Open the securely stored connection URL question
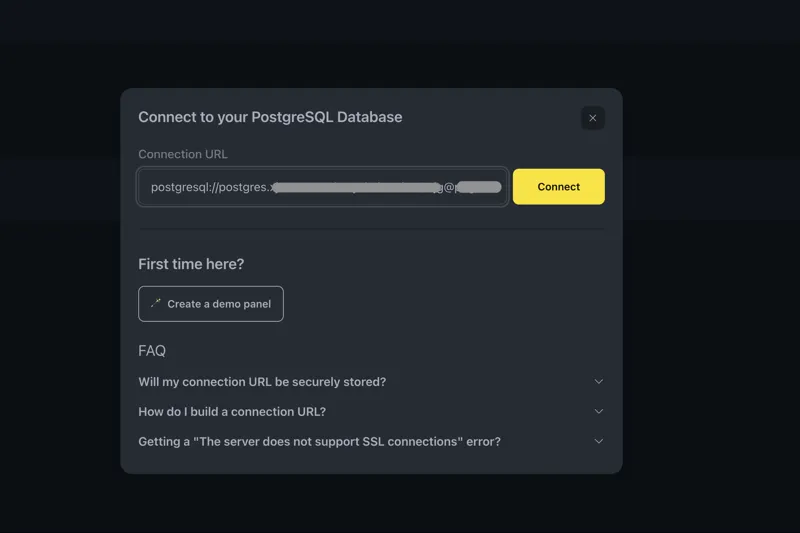This screenshot has width=800, height=533. click(262, 382)
